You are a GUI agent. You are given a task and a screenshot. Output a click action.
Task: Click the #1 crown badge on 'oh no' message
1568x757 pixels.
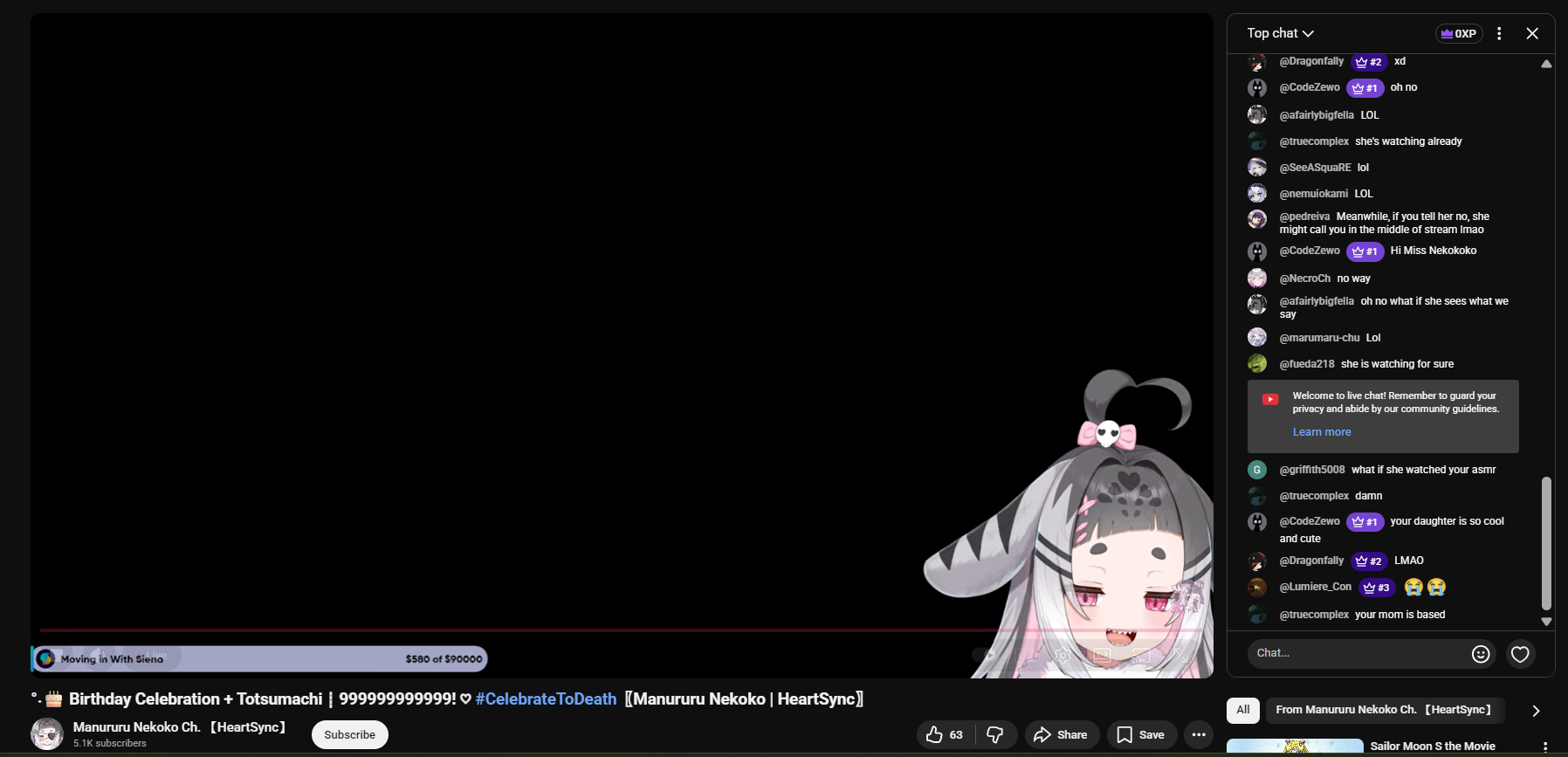click(x=1365, y=88)
